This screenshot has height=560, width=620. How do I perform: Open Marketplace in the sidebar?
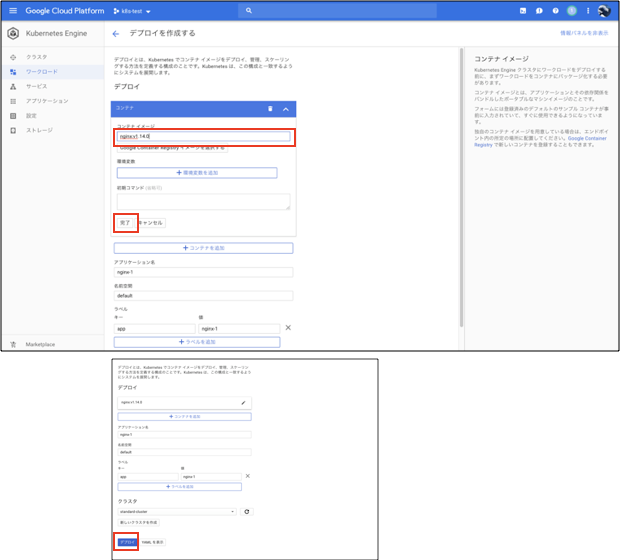point(40,344)
